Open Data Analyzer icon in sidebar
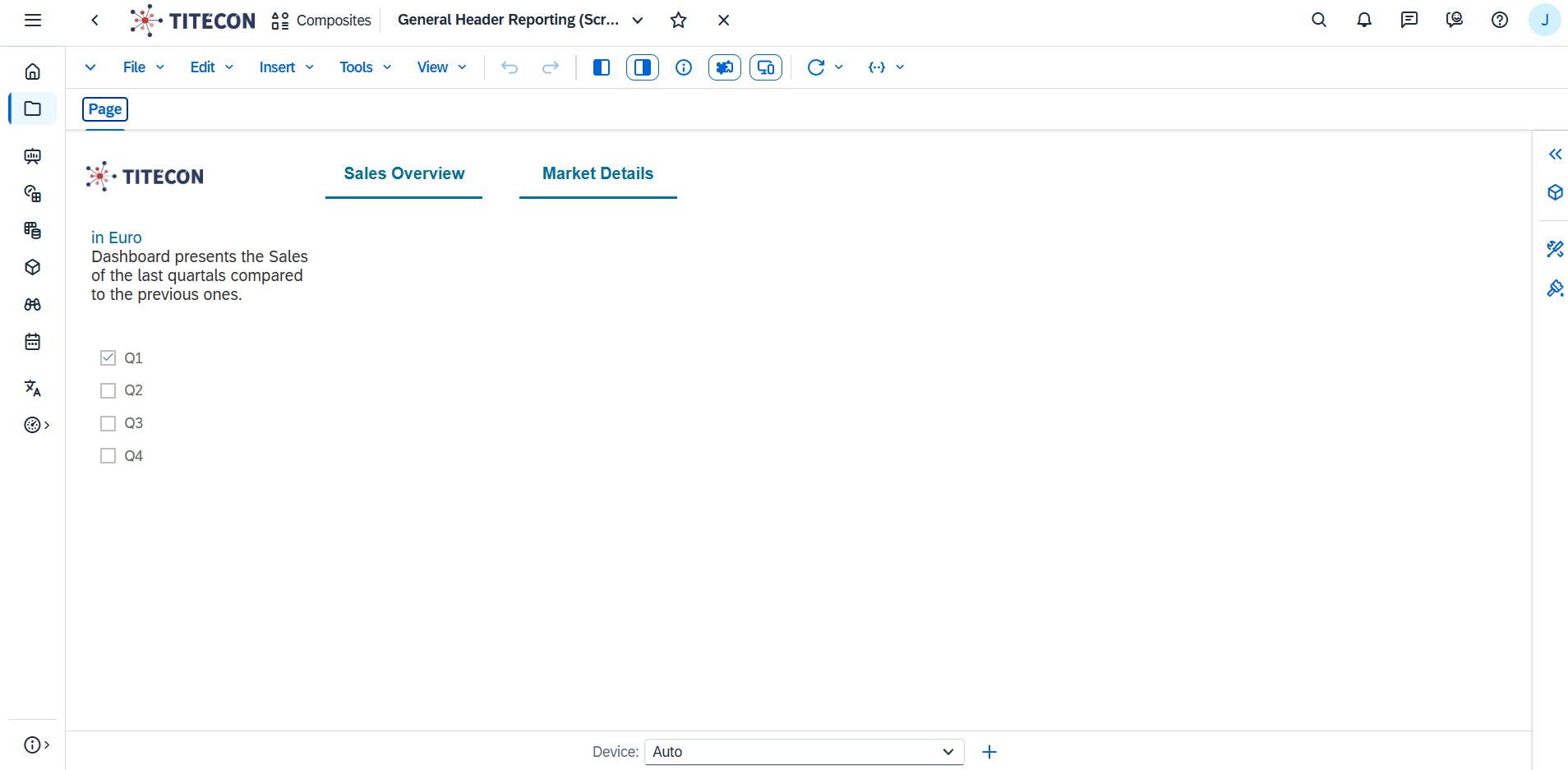Screen dimensions: 1568x770 (33, 230)
